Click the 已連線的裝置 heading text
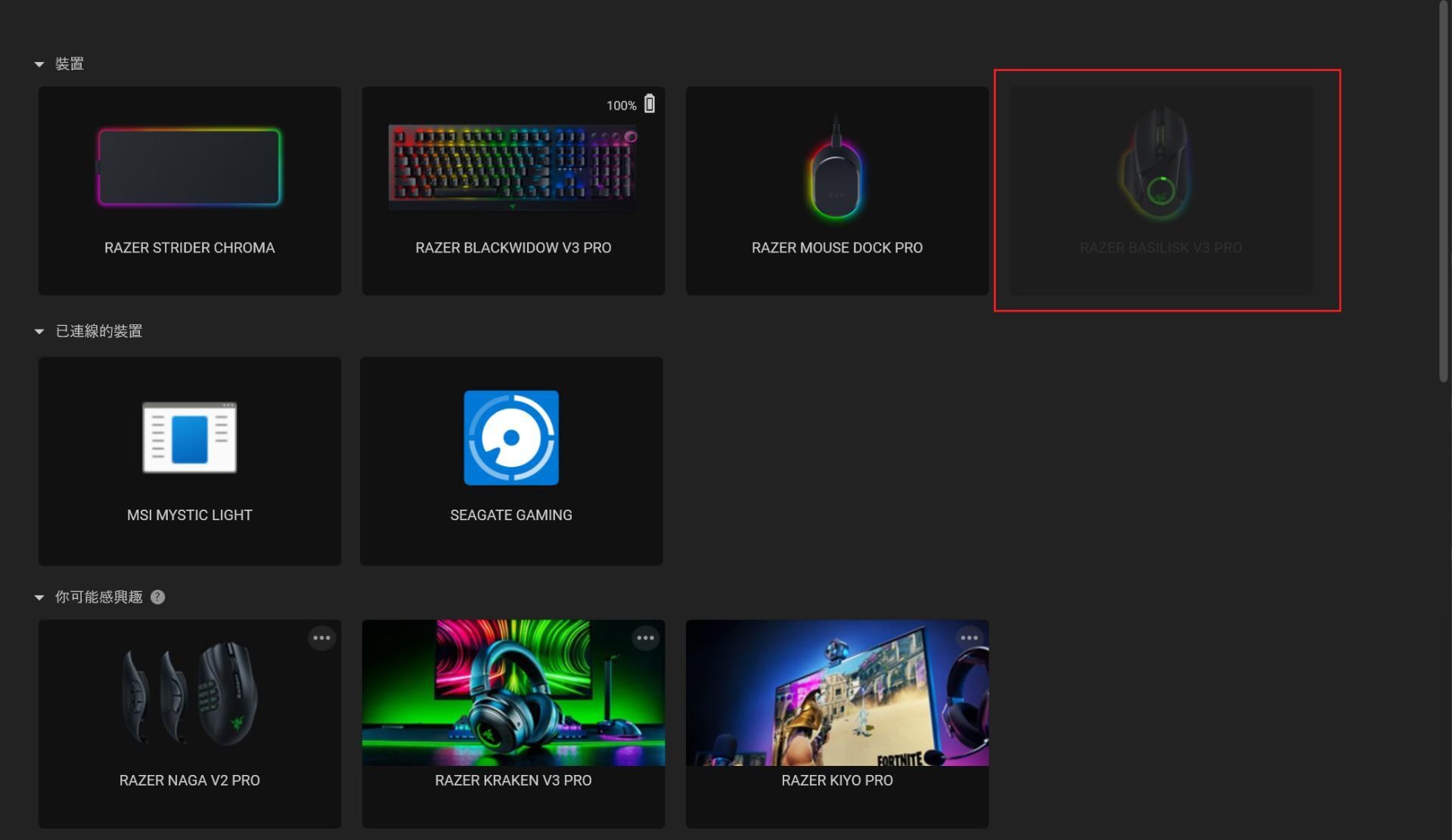The height and width of the screenshot is (840, 1452). [x=99, y=331]
